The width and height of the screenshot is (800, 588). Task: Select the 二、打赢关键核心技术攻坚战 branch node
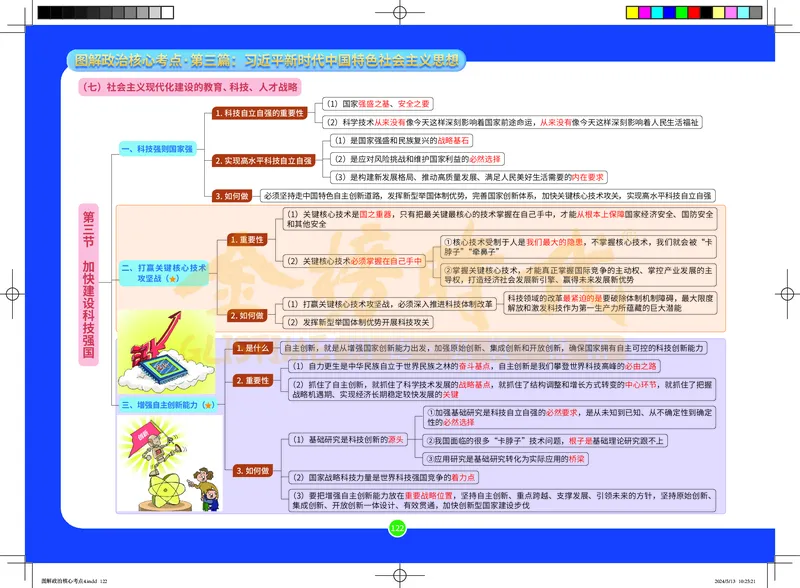[163, 274]
